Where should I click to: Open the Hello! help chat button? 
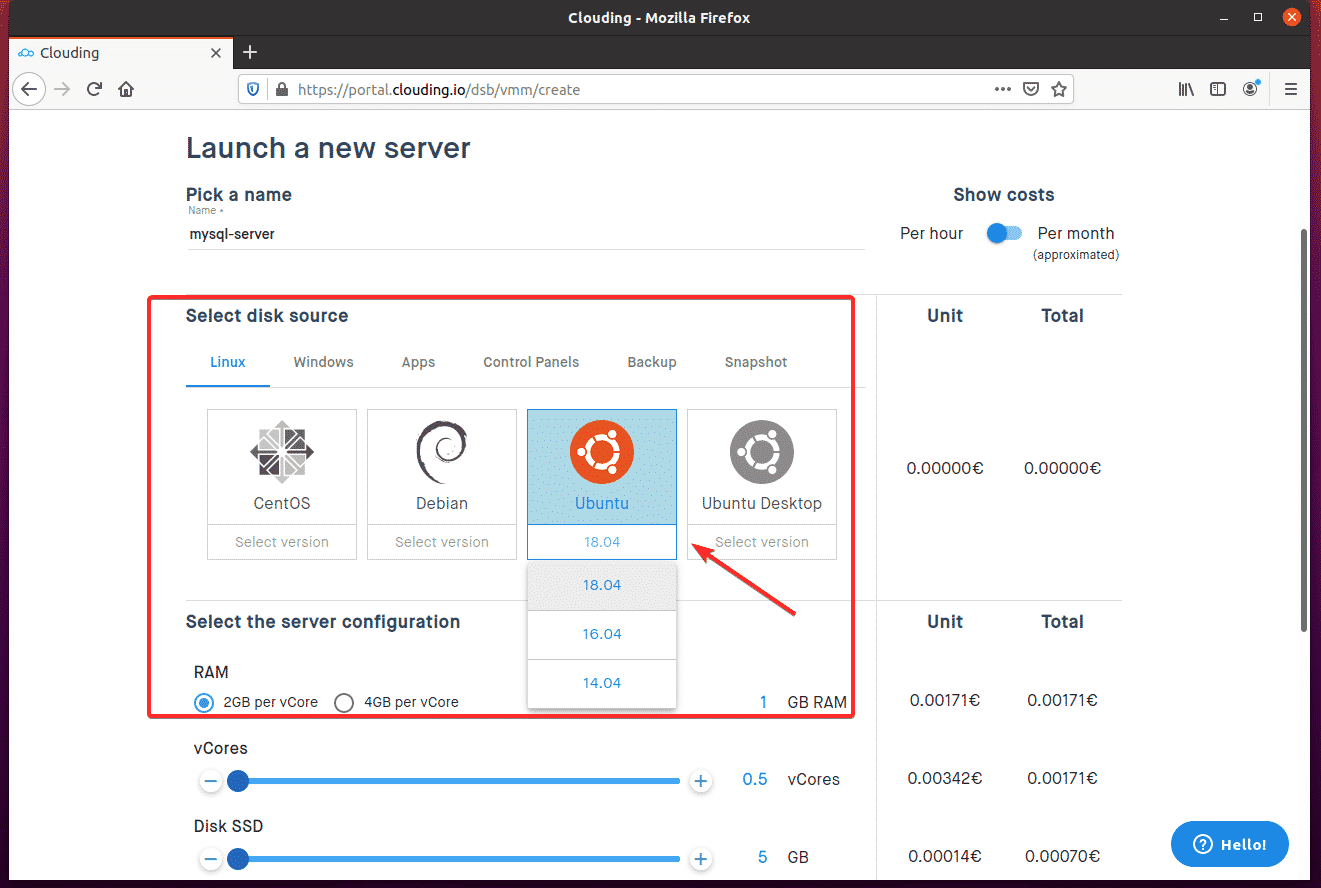(x=1229, y=845)
